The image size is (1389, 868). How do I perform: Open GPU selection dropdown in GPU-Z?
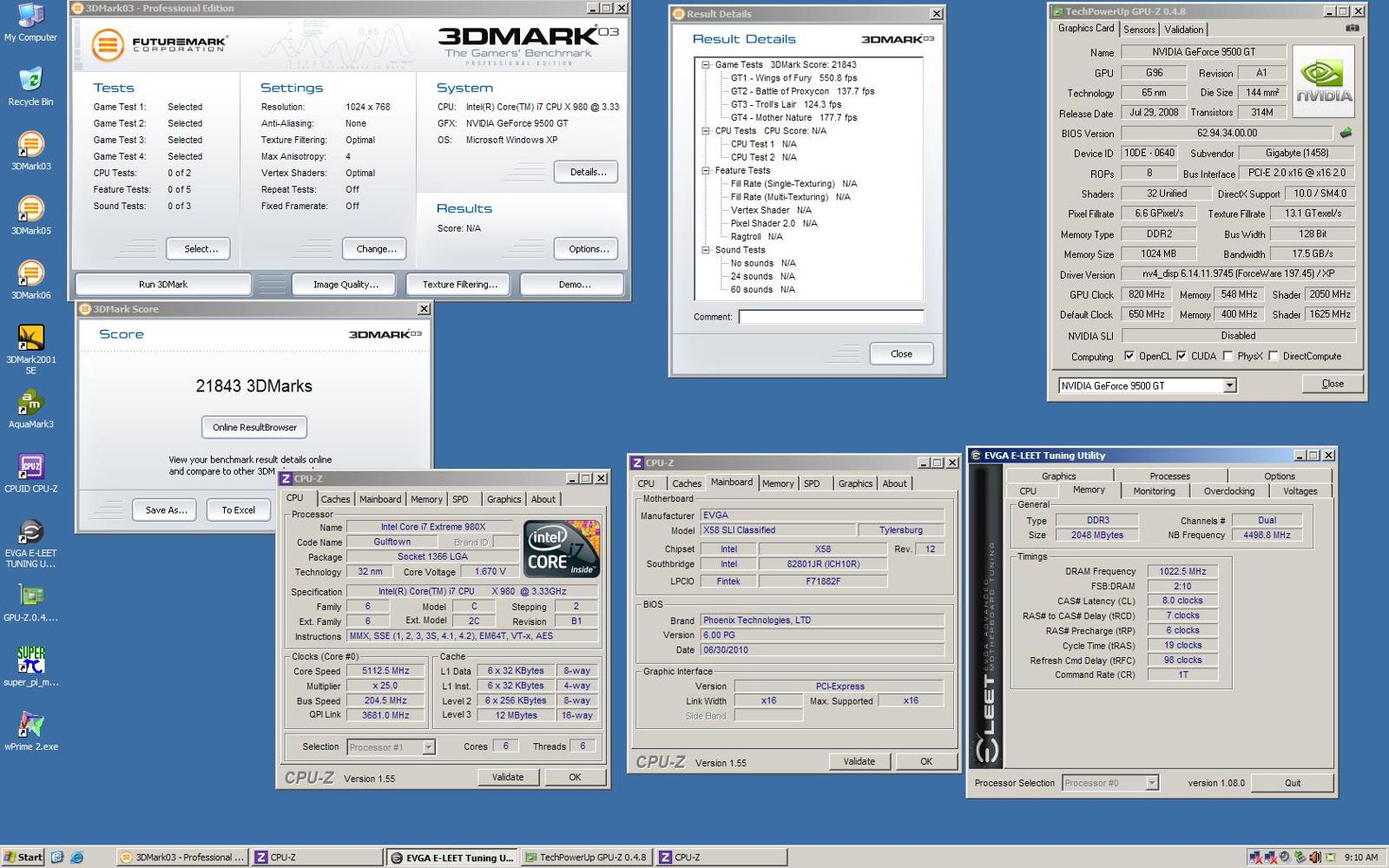coord(1229,385)
